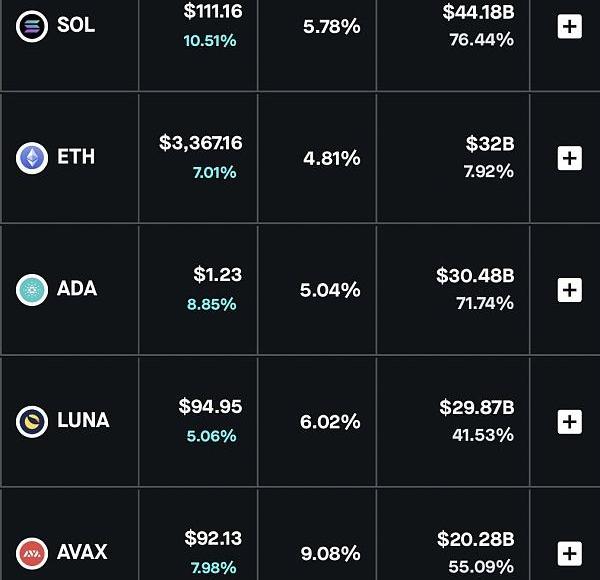Image resolution: width=600 pixels, height=580 pixels.
Task: Open the LUNA ticker label
Action: click(x=83, y=421)
